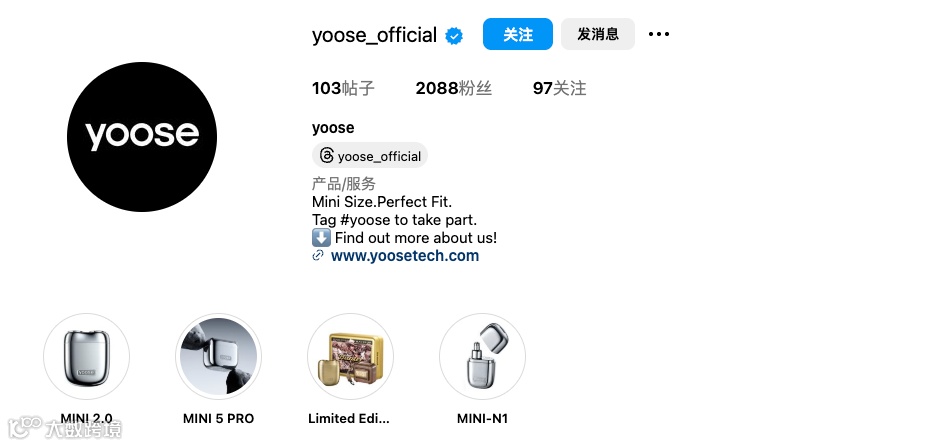This screenshot has height=446, width=932.
Task: View the 97 关注 following list
Action: [x=559, y=89]
